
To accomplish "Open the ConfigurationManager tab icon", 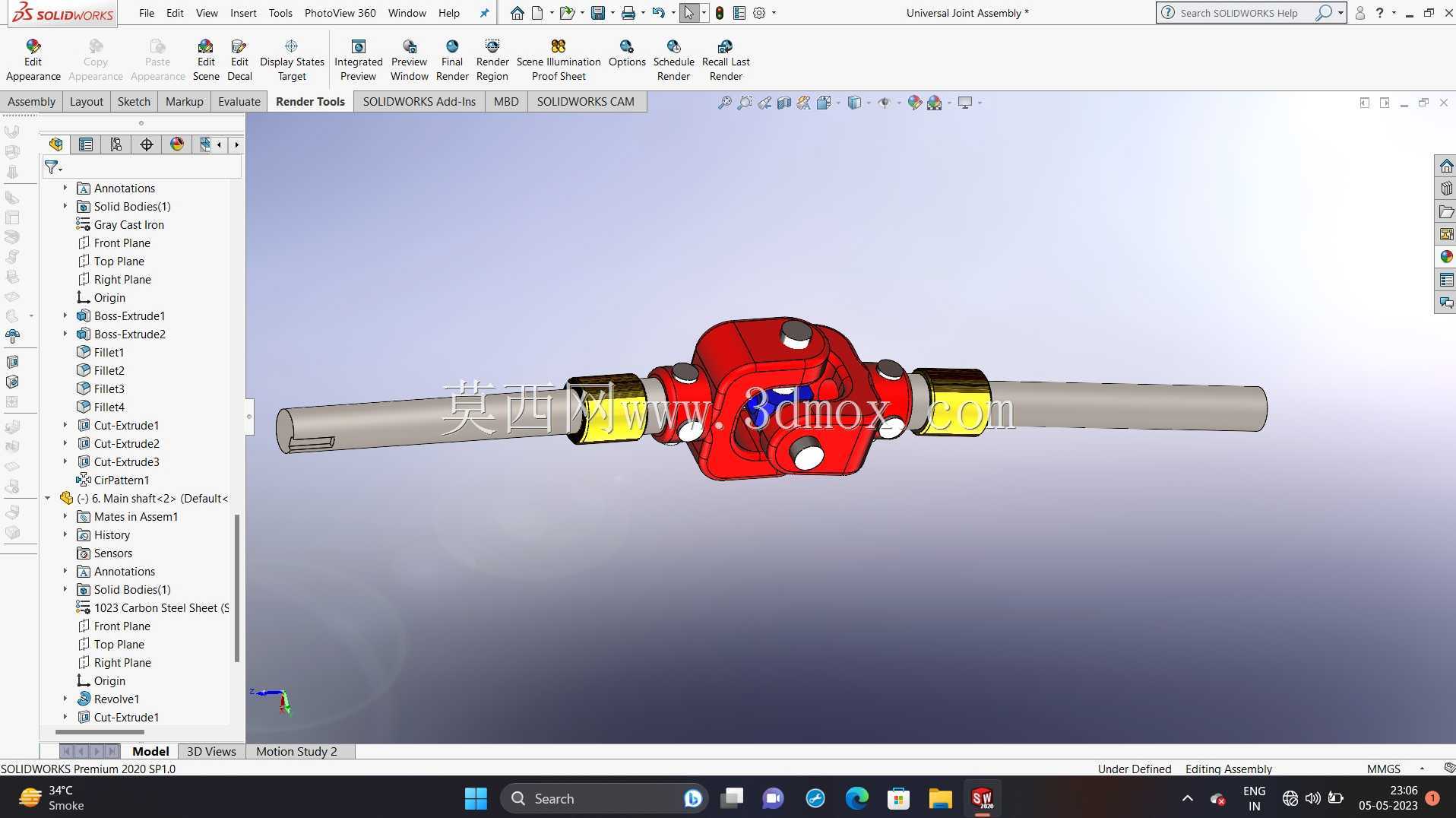I will click(x=116, y=144).
